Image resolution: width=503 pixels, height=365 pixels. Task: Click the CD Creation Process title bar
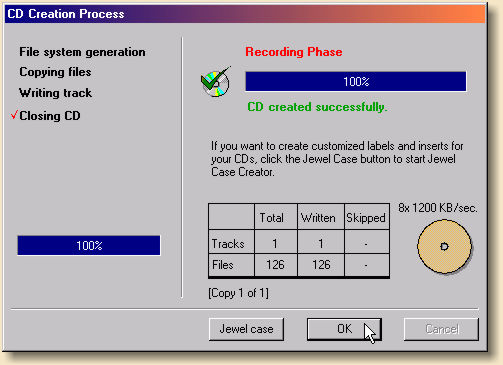coord(245,14)
